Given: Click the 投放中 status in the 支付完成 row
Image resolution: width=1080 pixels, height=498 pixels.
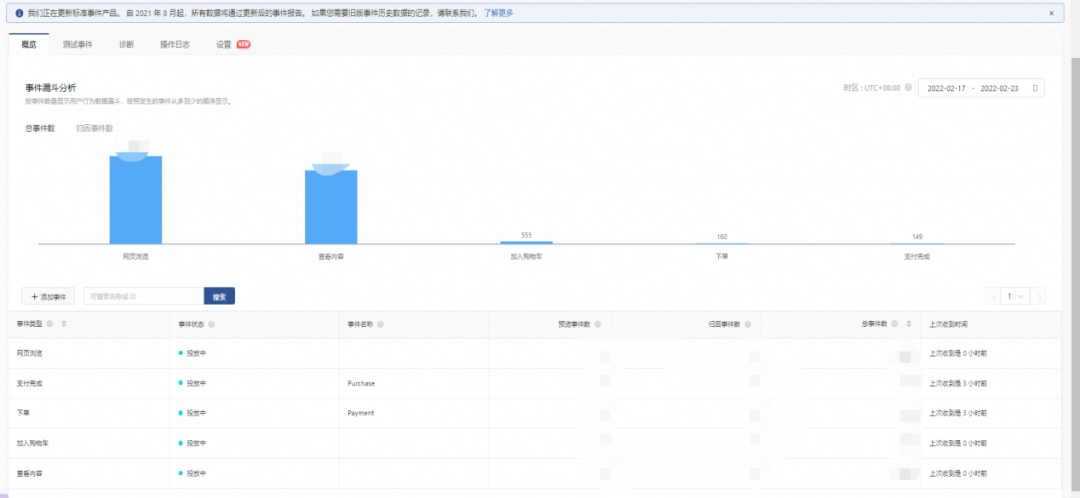Looking at the screenshot, I should click(192, 384).
